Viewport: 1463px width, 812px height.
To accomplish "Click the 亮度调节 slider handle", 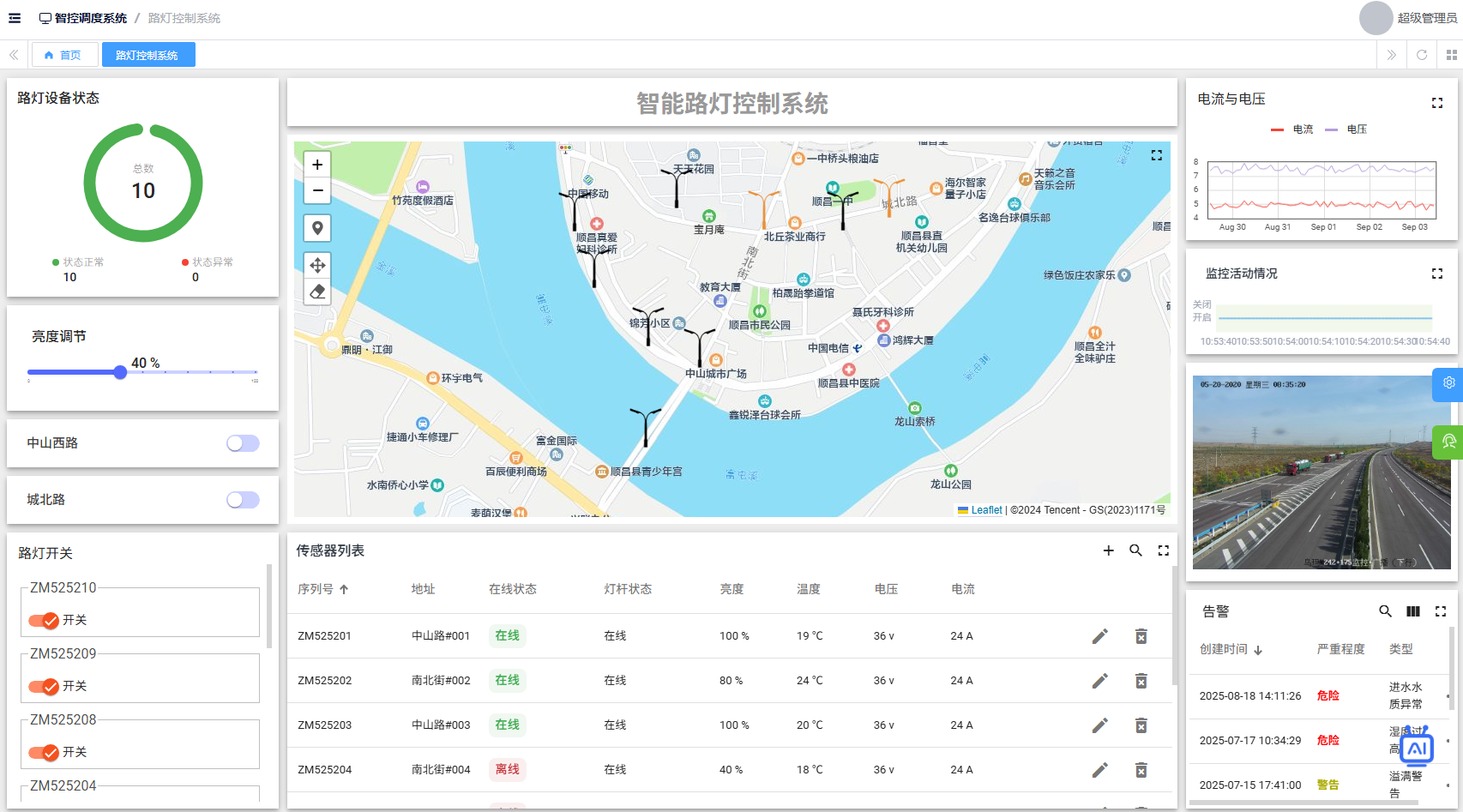I will point(120,372).
